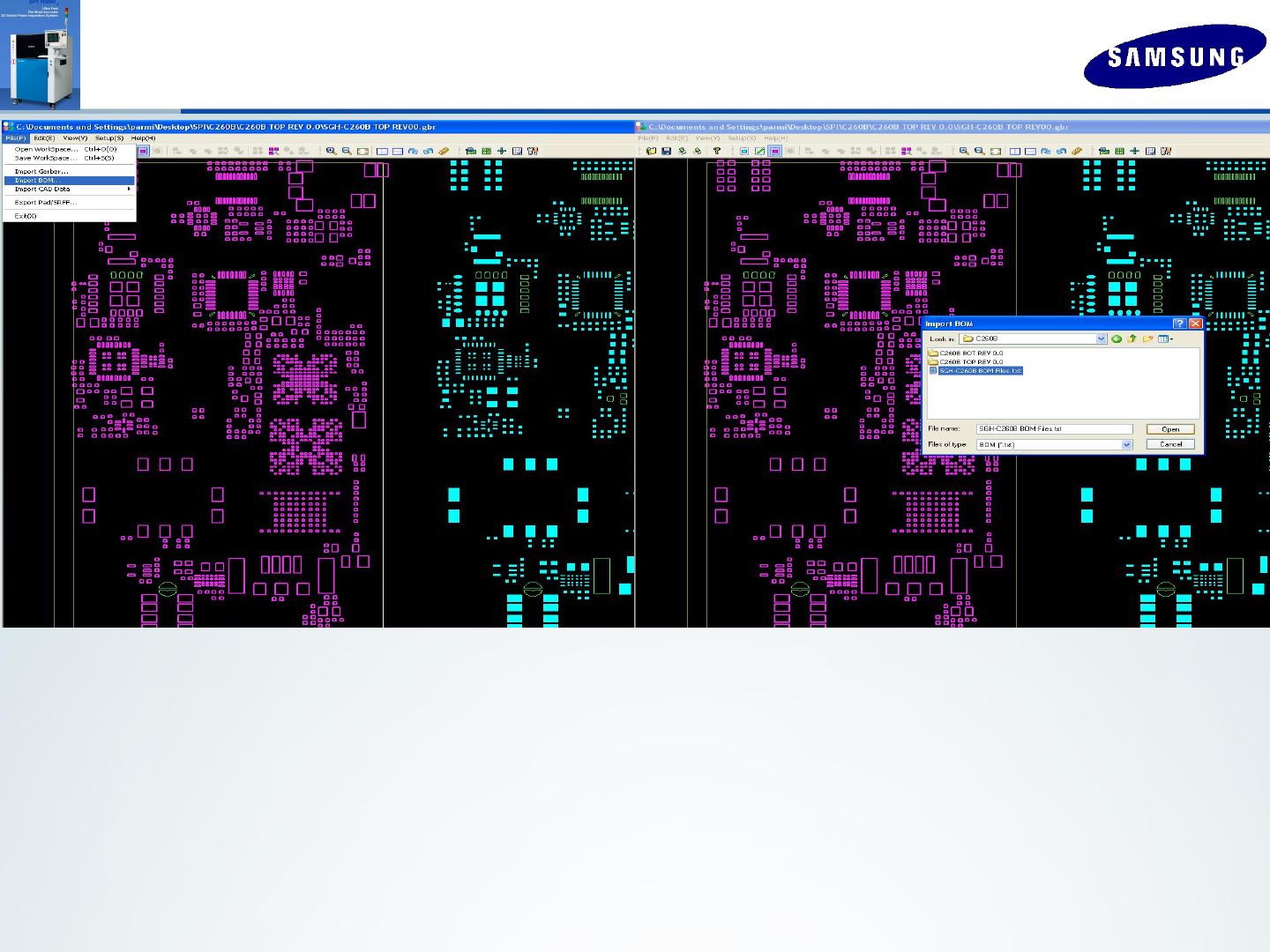1270x952 pixels.
Task: Click the Open button in Import BOM dialog
Action: (1170, 429)
